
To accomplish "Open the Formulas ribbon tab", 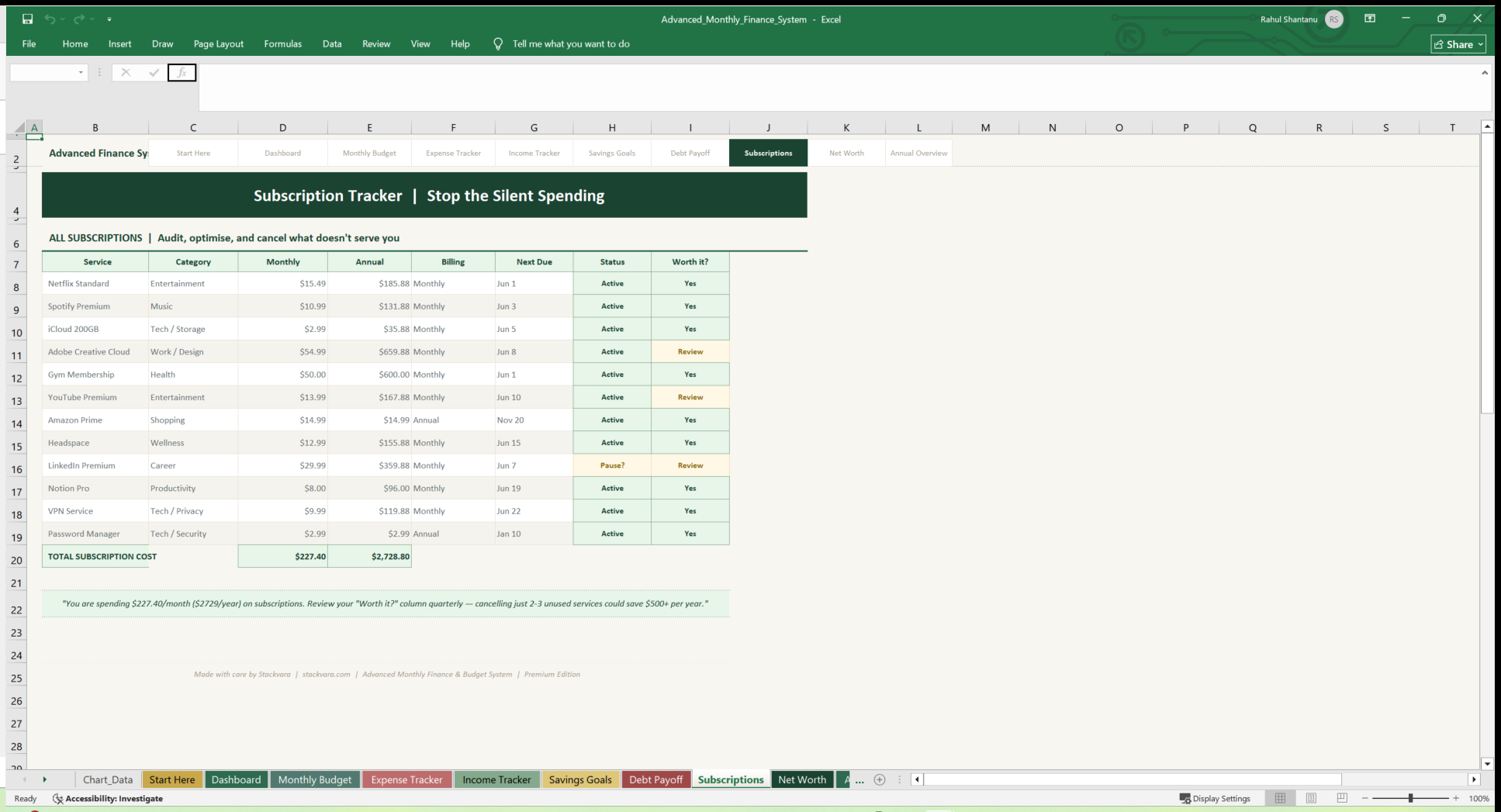I will [282, 44].
